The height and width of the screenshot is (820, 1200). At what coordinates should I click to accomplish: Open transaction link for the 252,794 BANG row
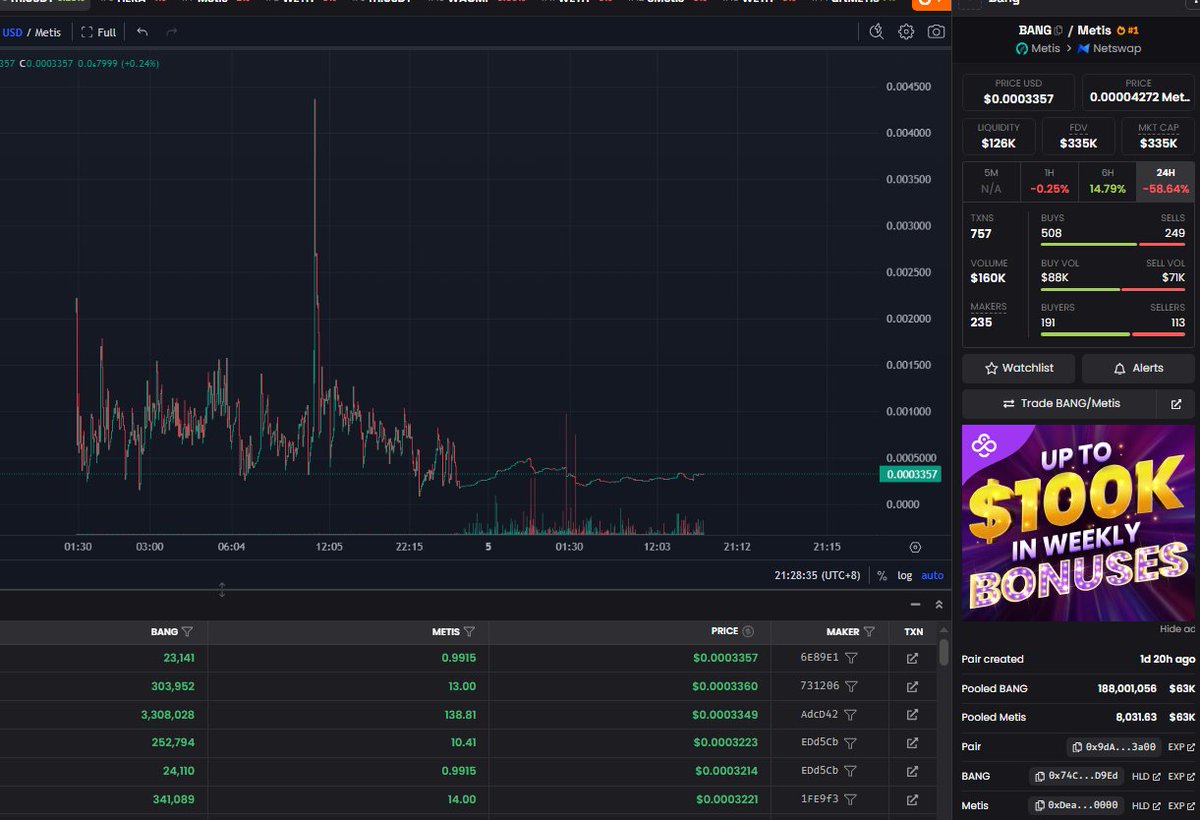(912, 743)
